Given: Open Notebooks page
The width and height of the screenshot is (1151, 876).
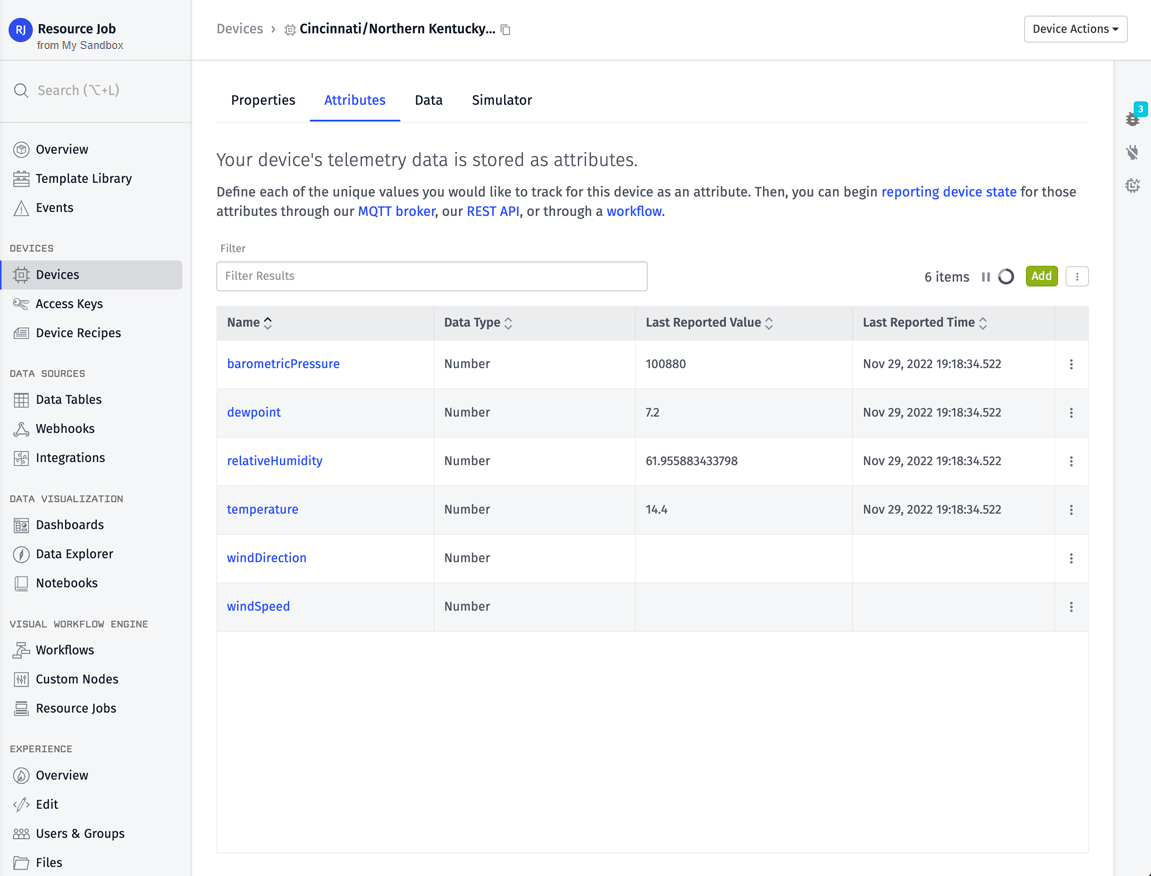Looking at the screenshot, I should (x=66, y=583).
